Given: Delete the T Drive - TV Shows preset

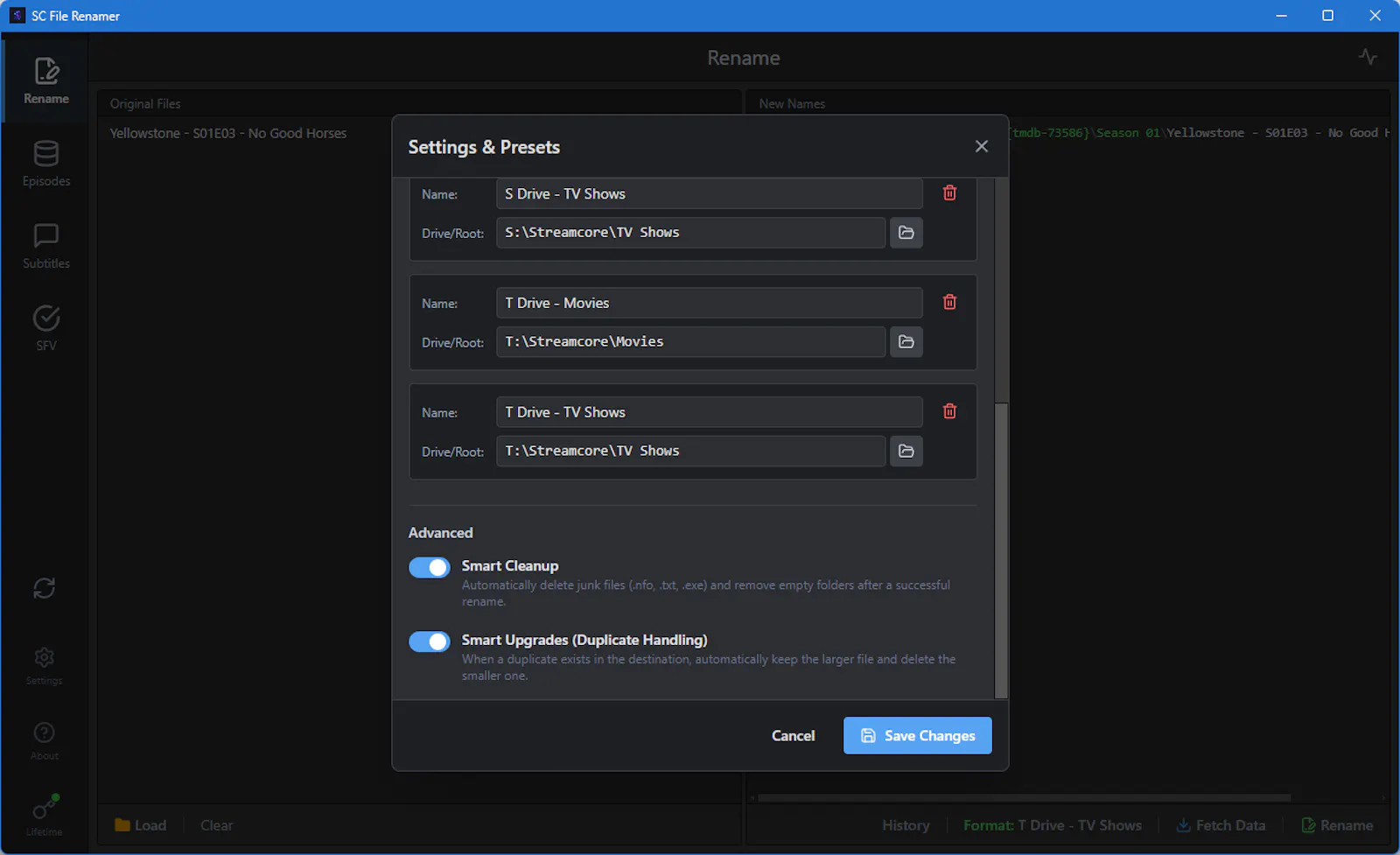Looking at the screenshot, I should pos(949,411).
